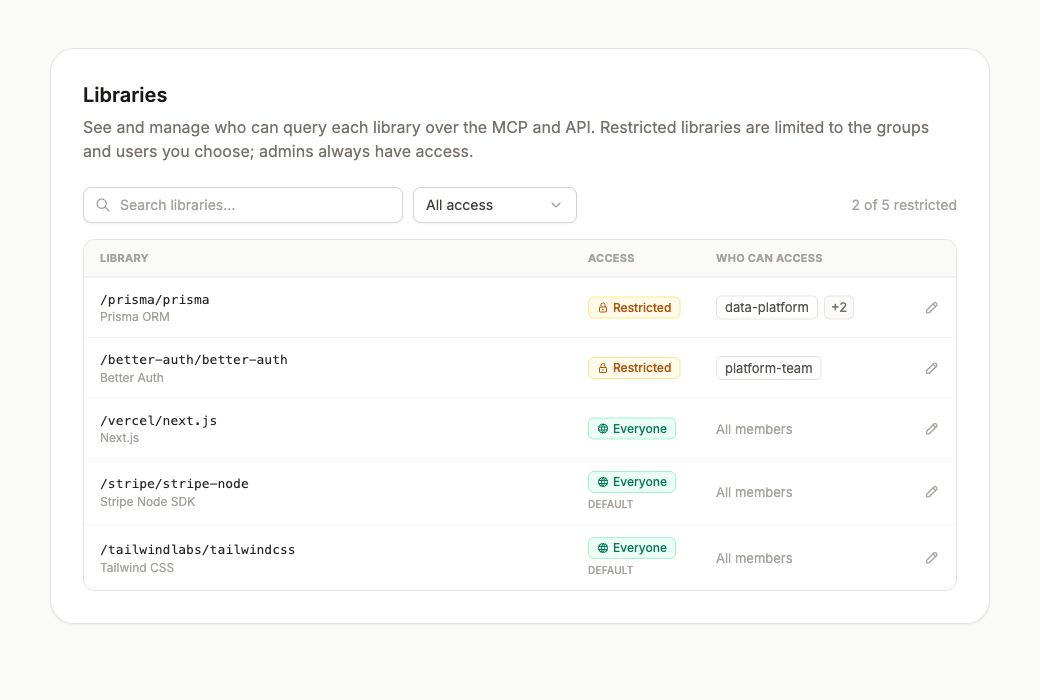The height and width of the screenshot is (700, 1040).
Task: Edit access for tailwindcss library
Action: pyautogui.click(x=931, y=558)
